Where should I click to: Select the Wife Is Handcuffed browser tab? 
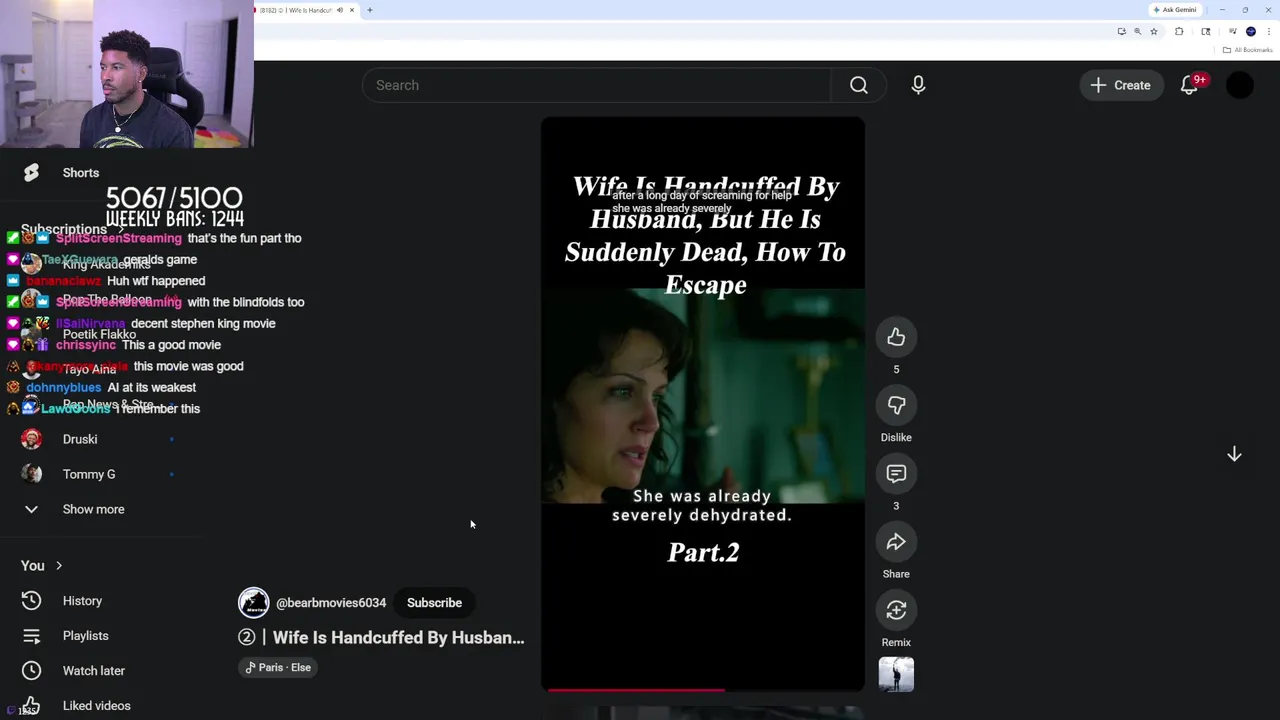click(307, 10)
